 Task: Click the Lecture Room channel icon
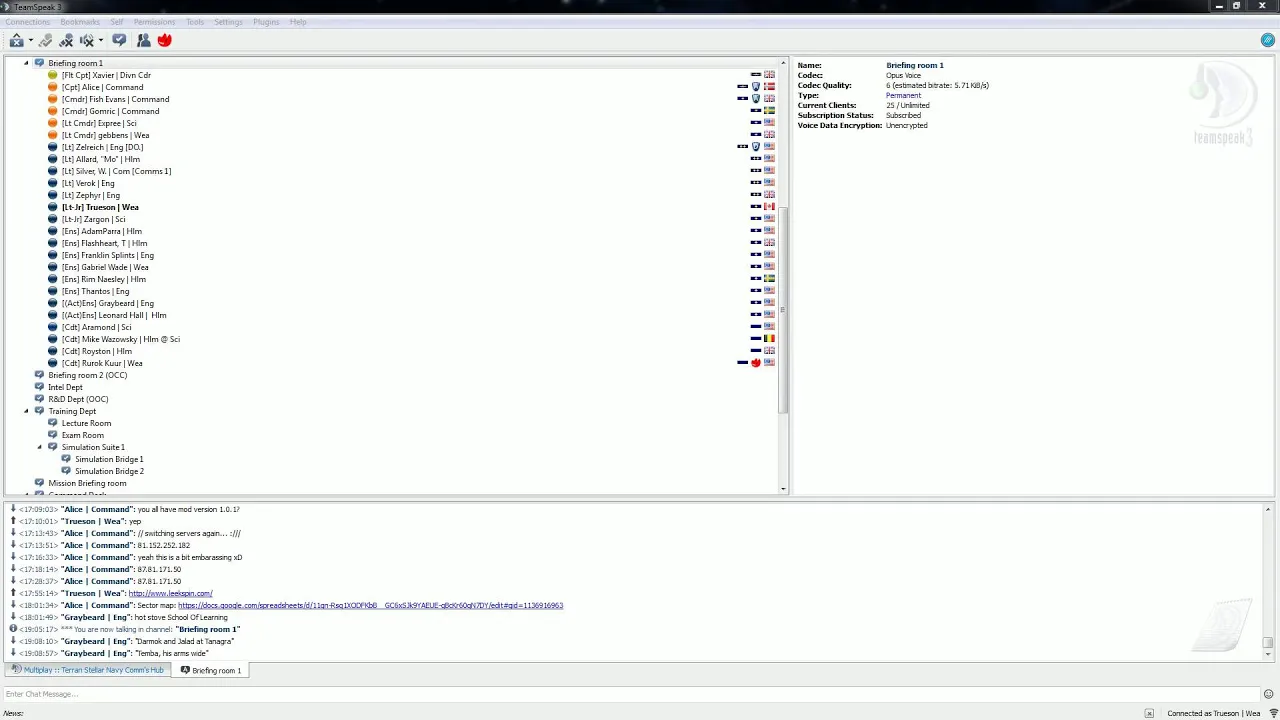tap(53, 423)
